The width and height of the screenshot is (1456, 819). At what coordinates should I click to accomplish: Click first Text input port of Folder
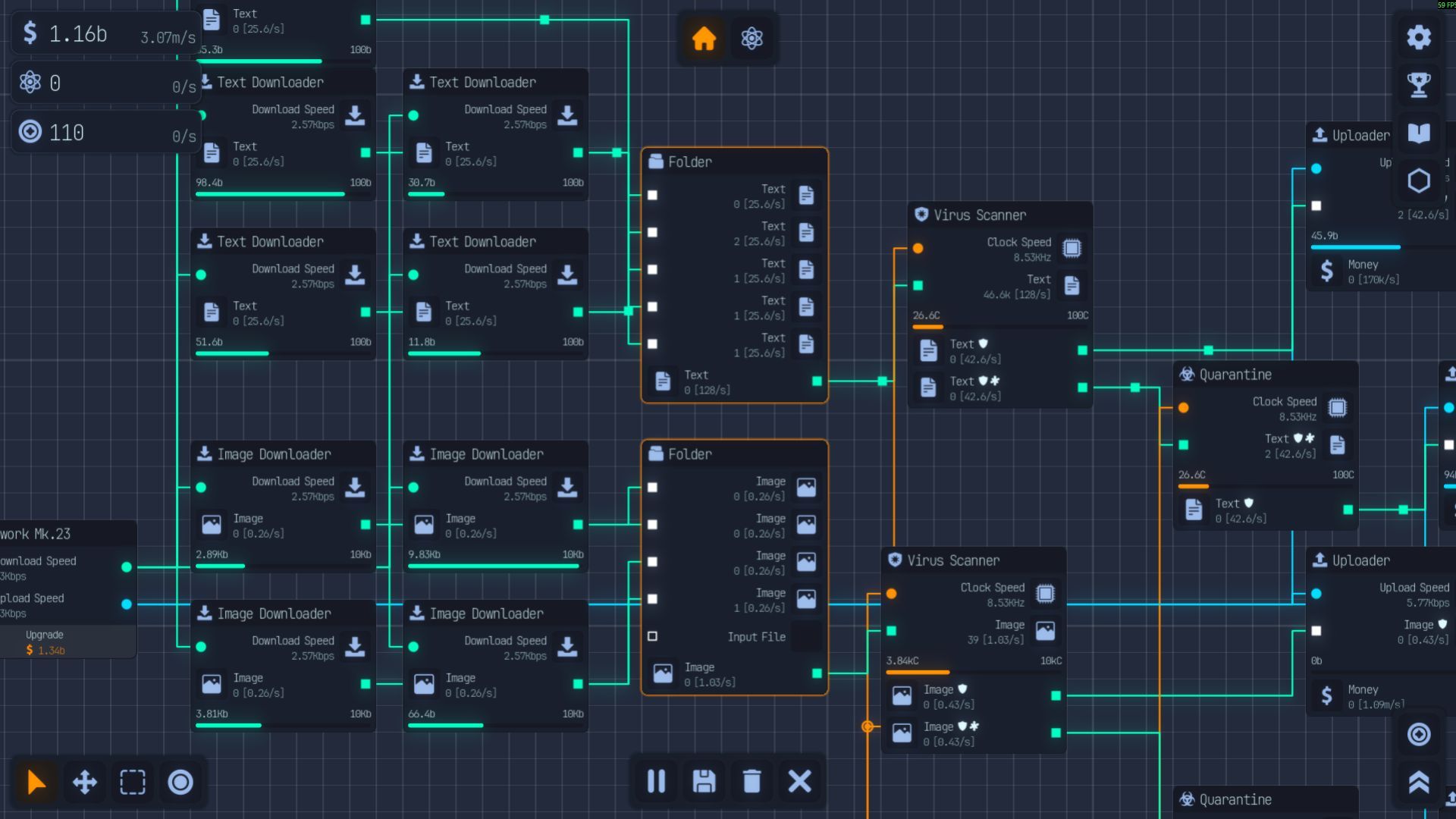click(652, 196)
